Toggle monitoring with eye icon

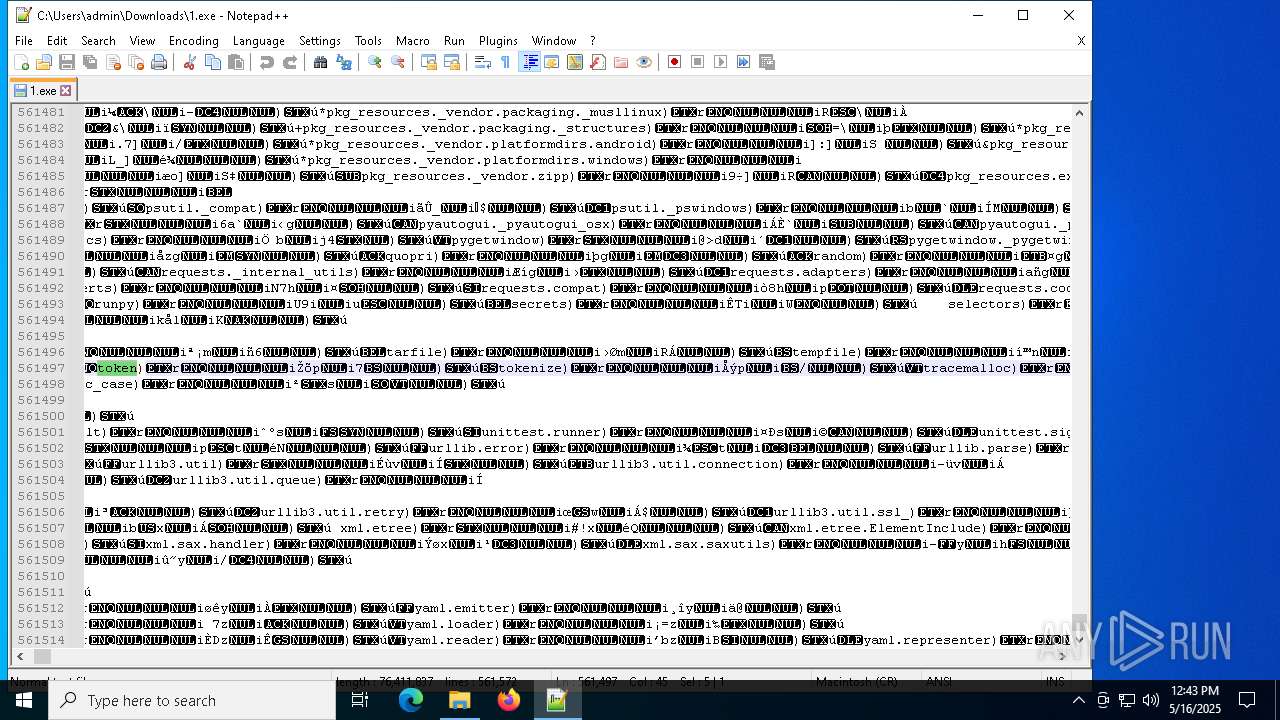click(643, 62)
